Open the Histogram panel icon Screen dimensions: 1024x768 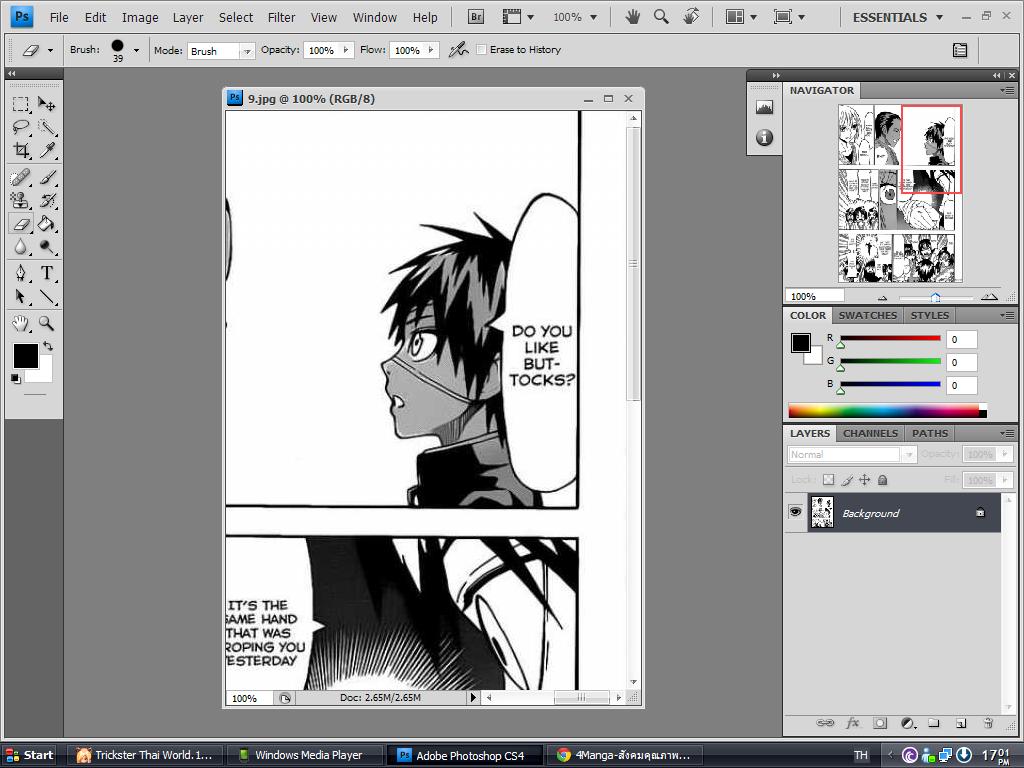pos(764,107)
